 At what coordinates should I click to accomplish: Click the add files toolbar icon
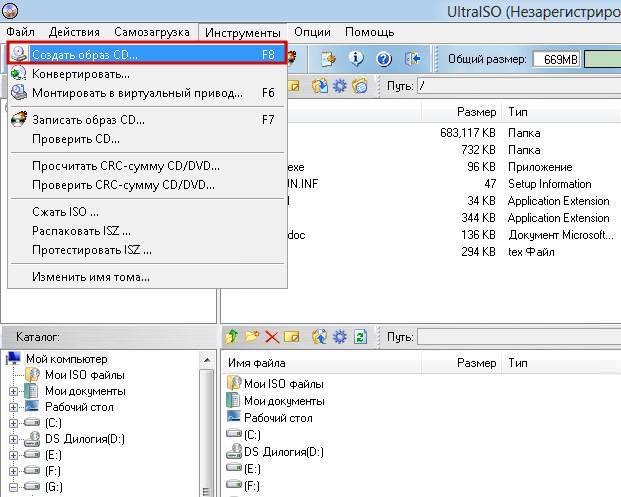329,59
